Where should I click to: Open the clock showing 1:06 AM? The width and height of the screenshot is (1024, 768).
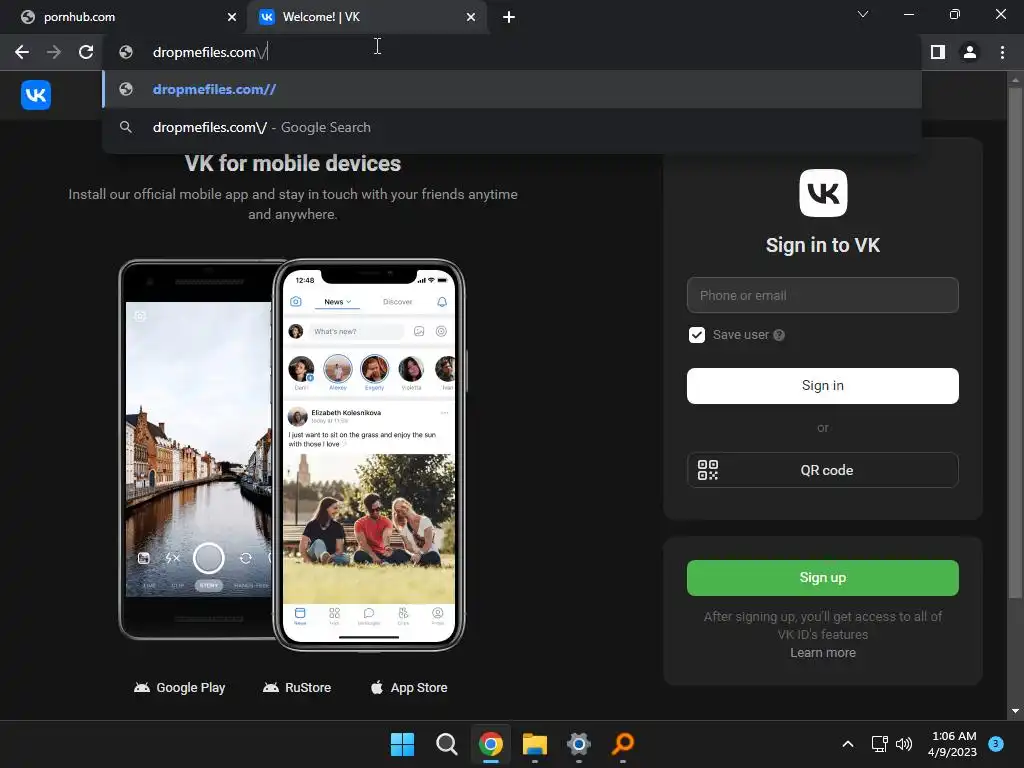[953, 744]
